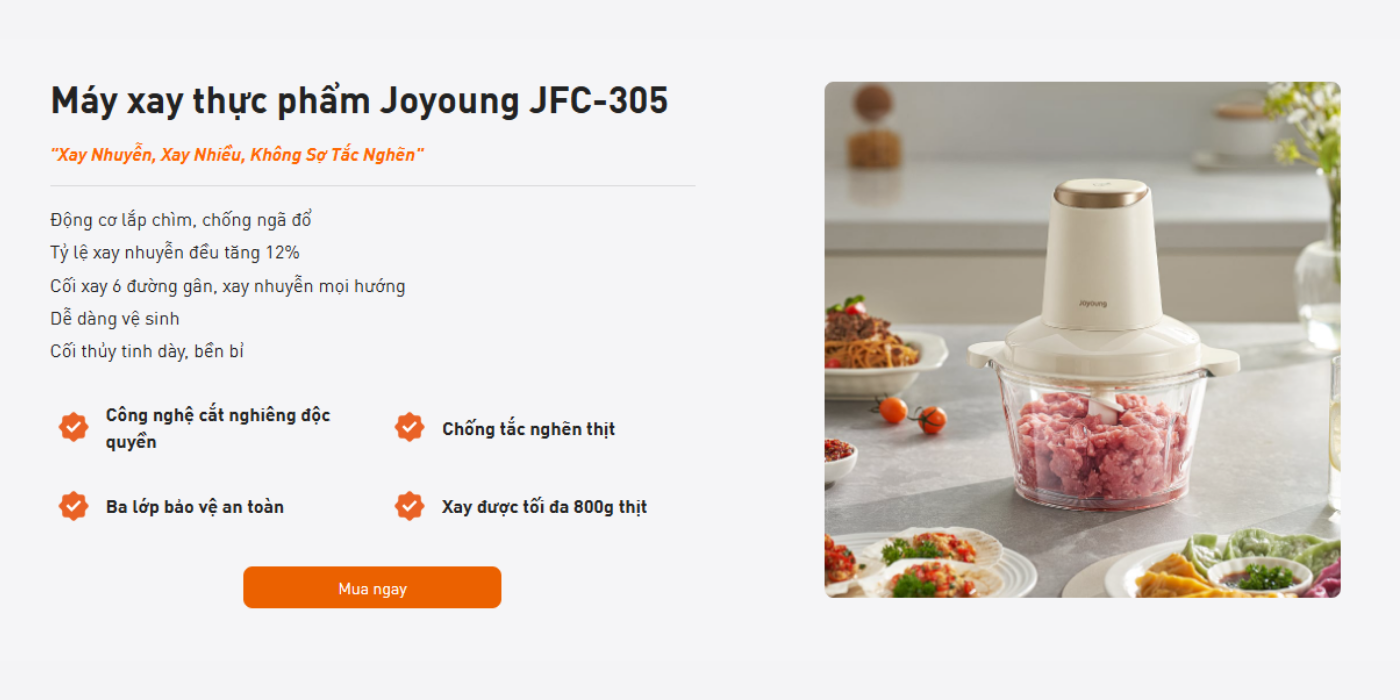1400x700 pixels.
Task: Select the product title Joyoung JFC-305
Action: point(359,101)
